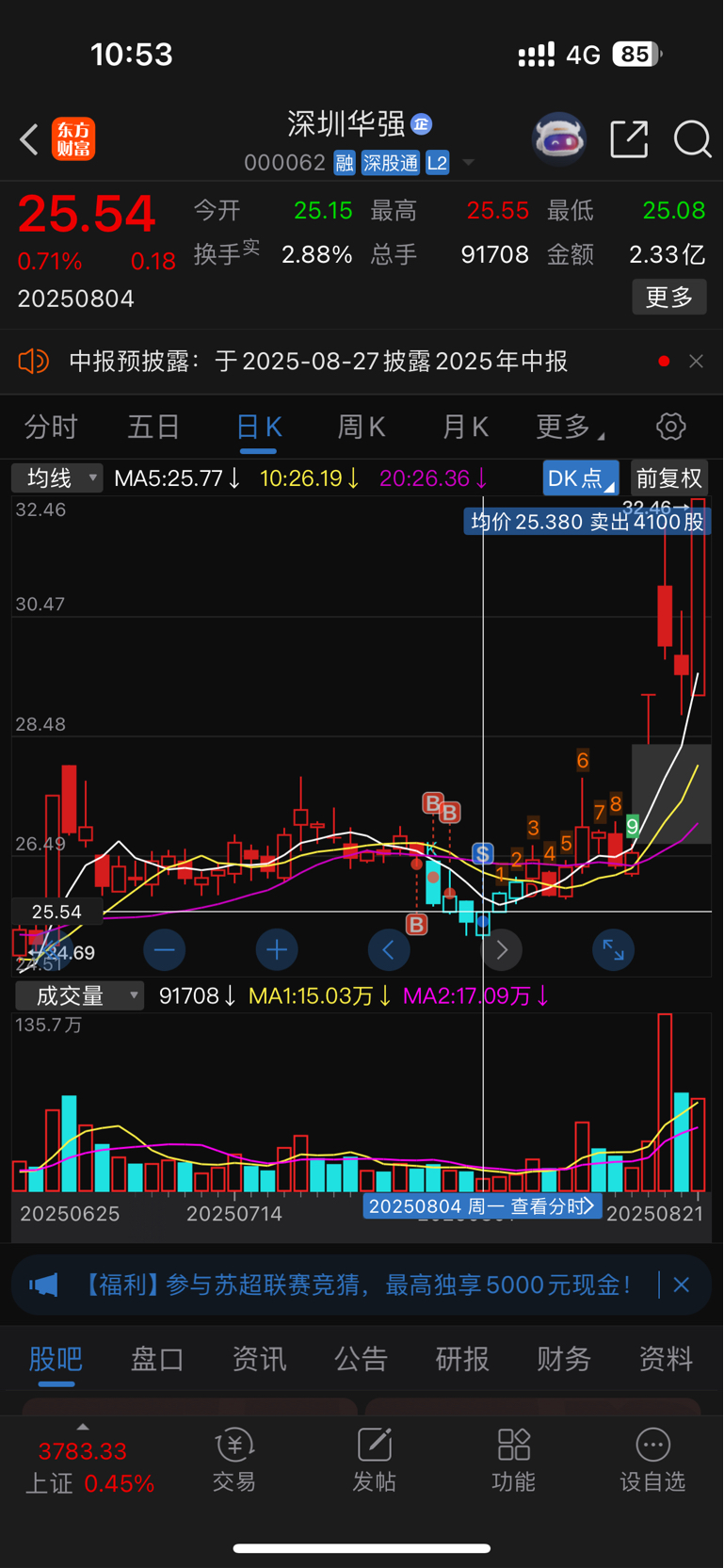Tap the MA1:15.03万 volume average
Screen dimensions: 724x1568
pos(319,996)
